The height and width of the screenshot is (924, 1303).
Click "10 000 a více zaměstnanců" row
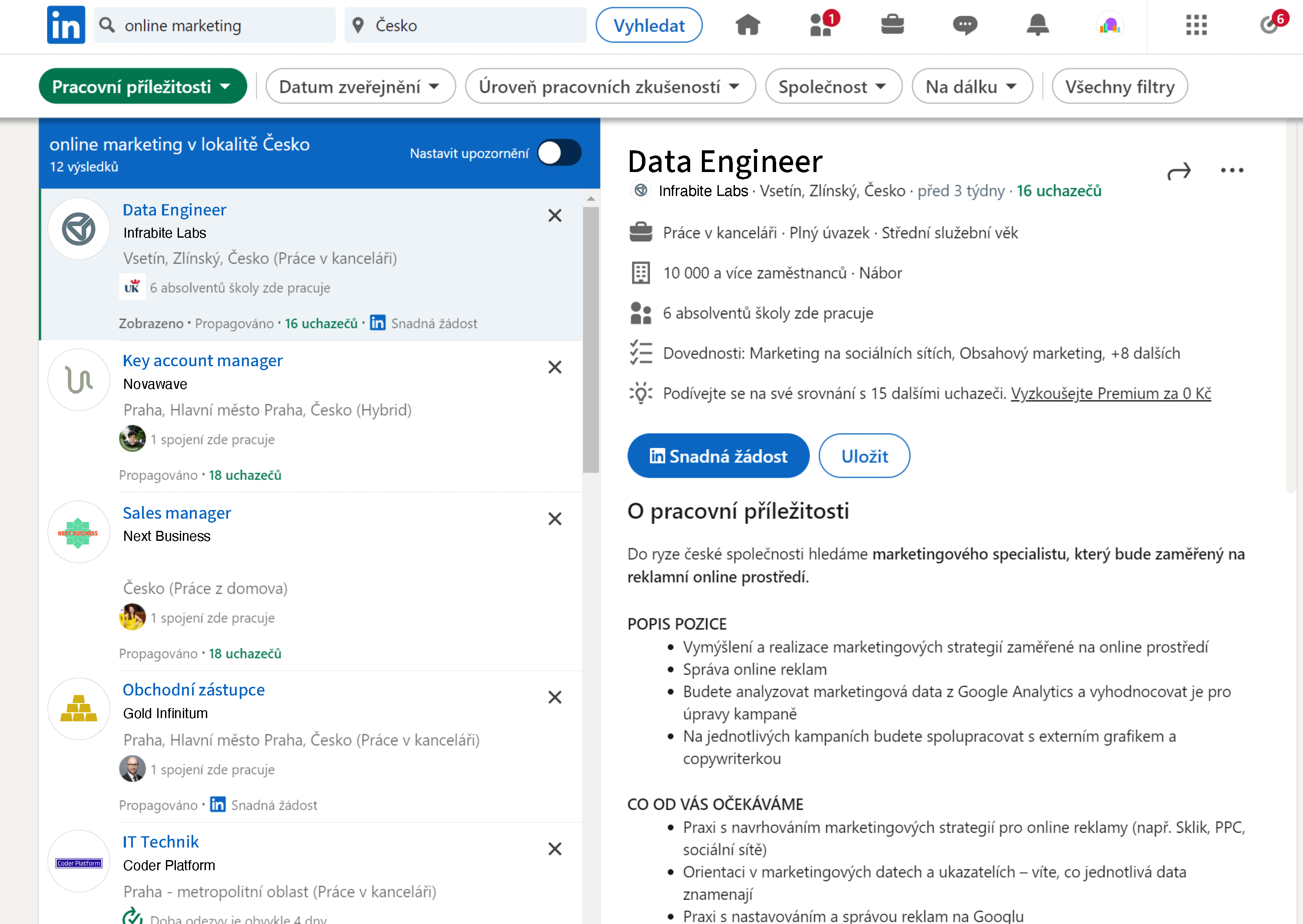click(766, 273)
